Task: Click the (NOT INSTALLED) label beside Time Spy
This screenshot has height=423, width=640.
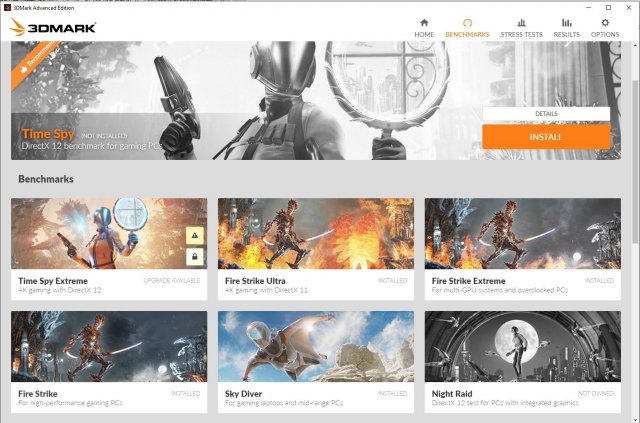Action: tap(104, 136)
